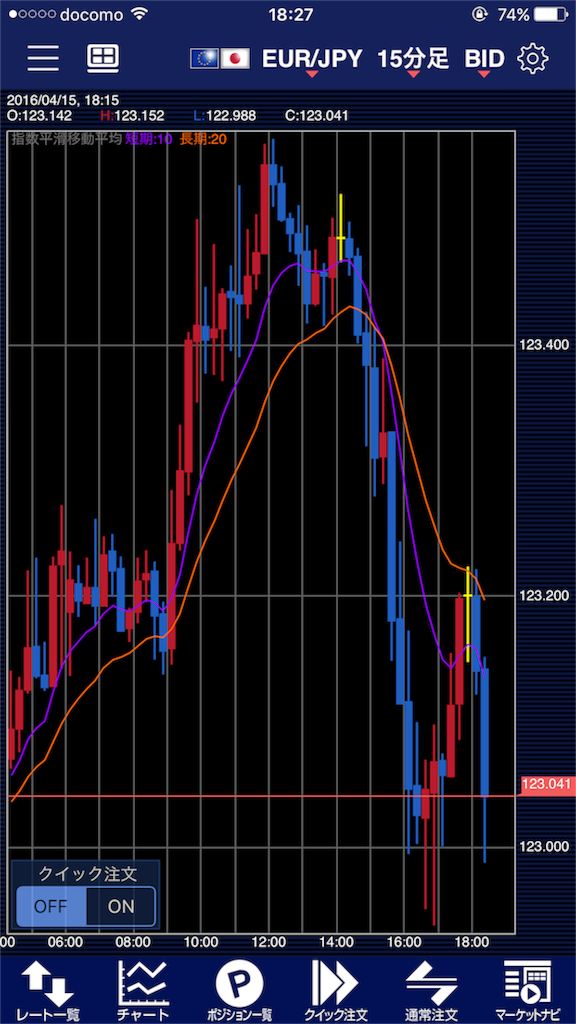
Task: Switch BID price type dropdown
Action: (x=485, y=61)
